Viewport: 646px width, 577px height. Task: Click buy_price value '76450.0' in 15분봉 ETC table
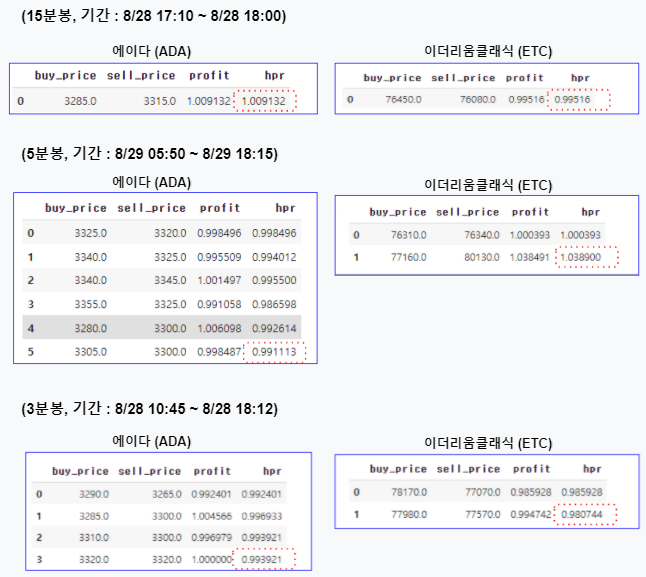point(403,99)
